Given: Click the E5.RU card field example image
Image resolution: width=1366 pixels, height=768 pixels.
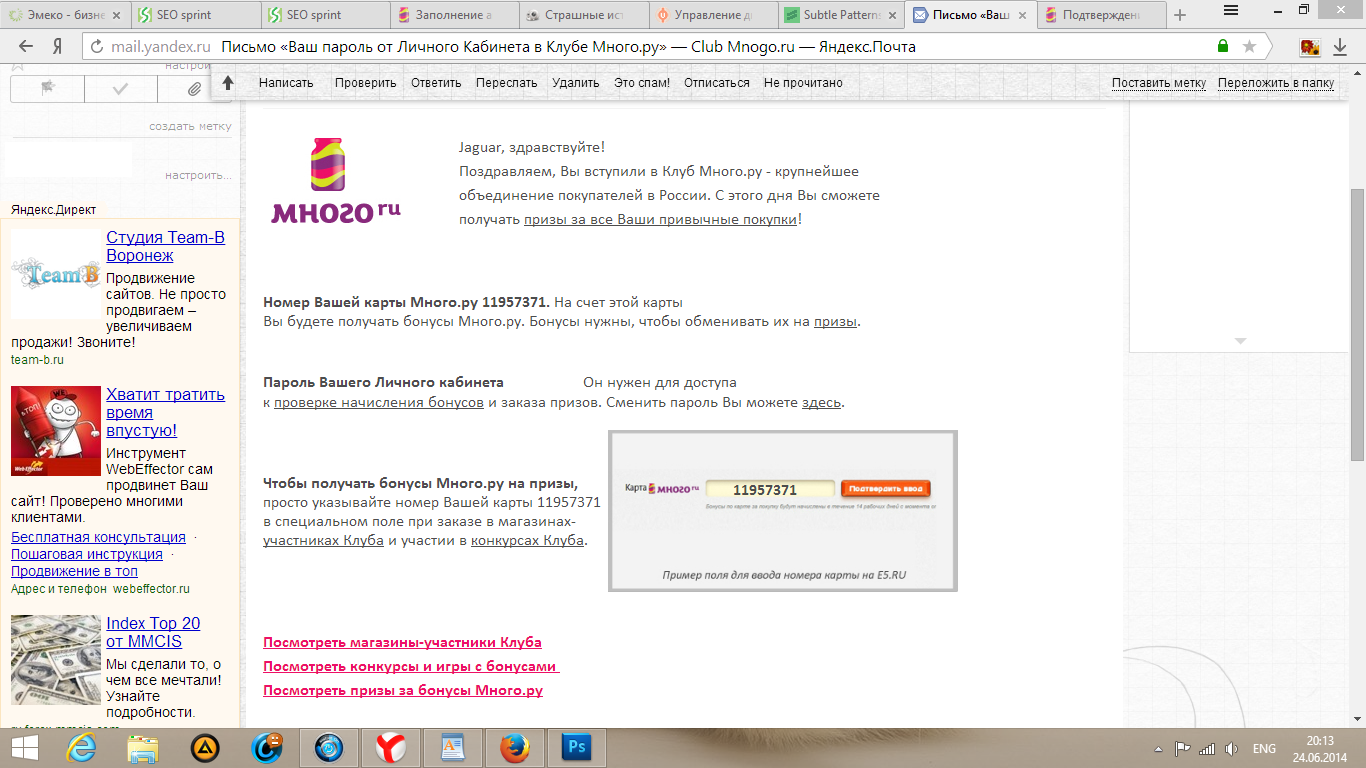Looking at the screenshot, I should coord(783,511).
